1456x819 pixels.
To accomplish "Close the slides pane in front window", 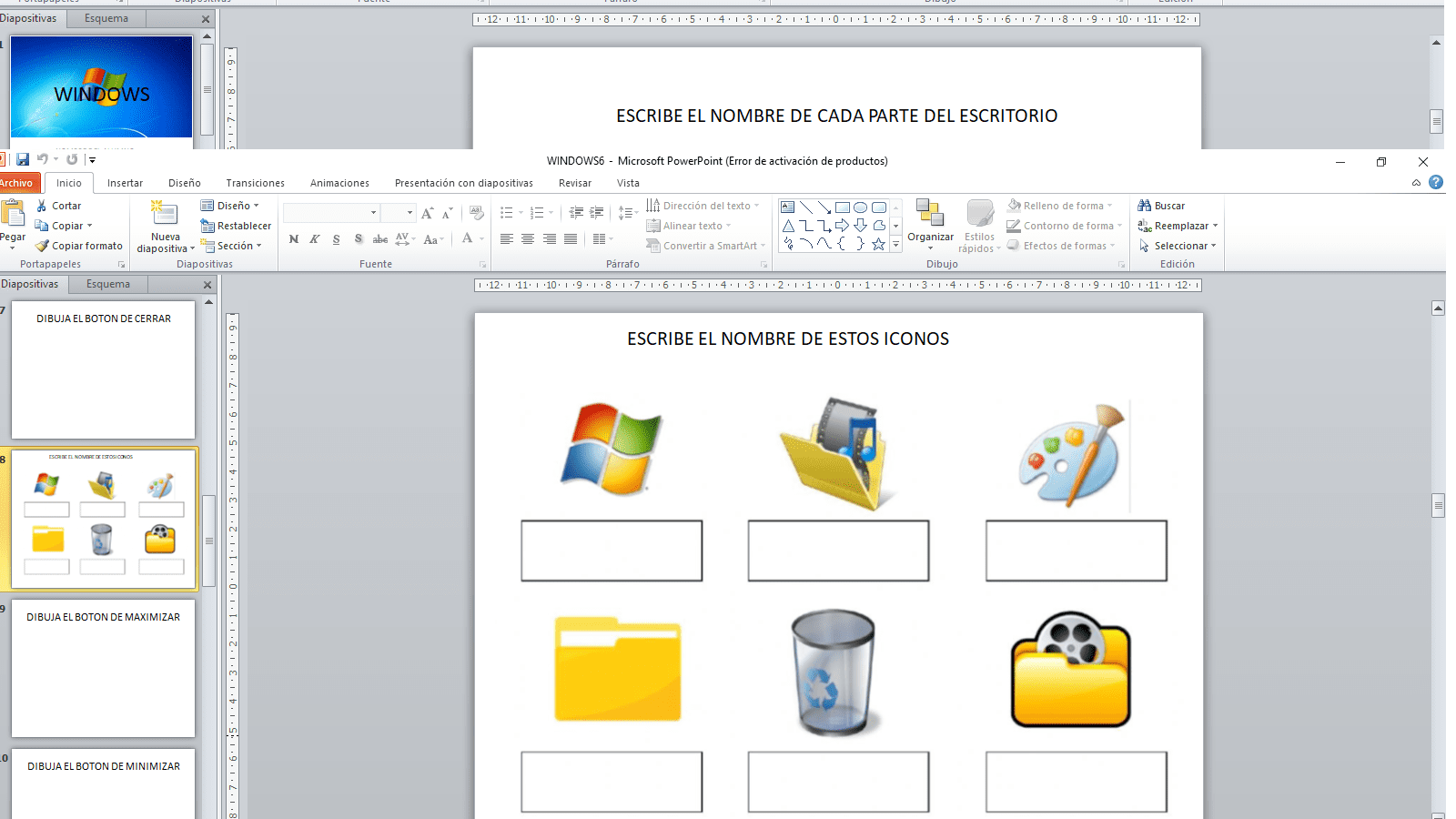I will (x=207, y=285).
